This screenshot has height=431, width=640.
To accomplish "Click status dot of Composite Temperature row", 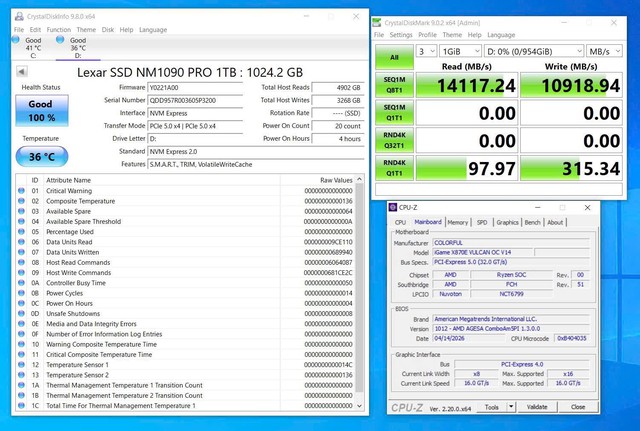I will click(x=21, y=201).
